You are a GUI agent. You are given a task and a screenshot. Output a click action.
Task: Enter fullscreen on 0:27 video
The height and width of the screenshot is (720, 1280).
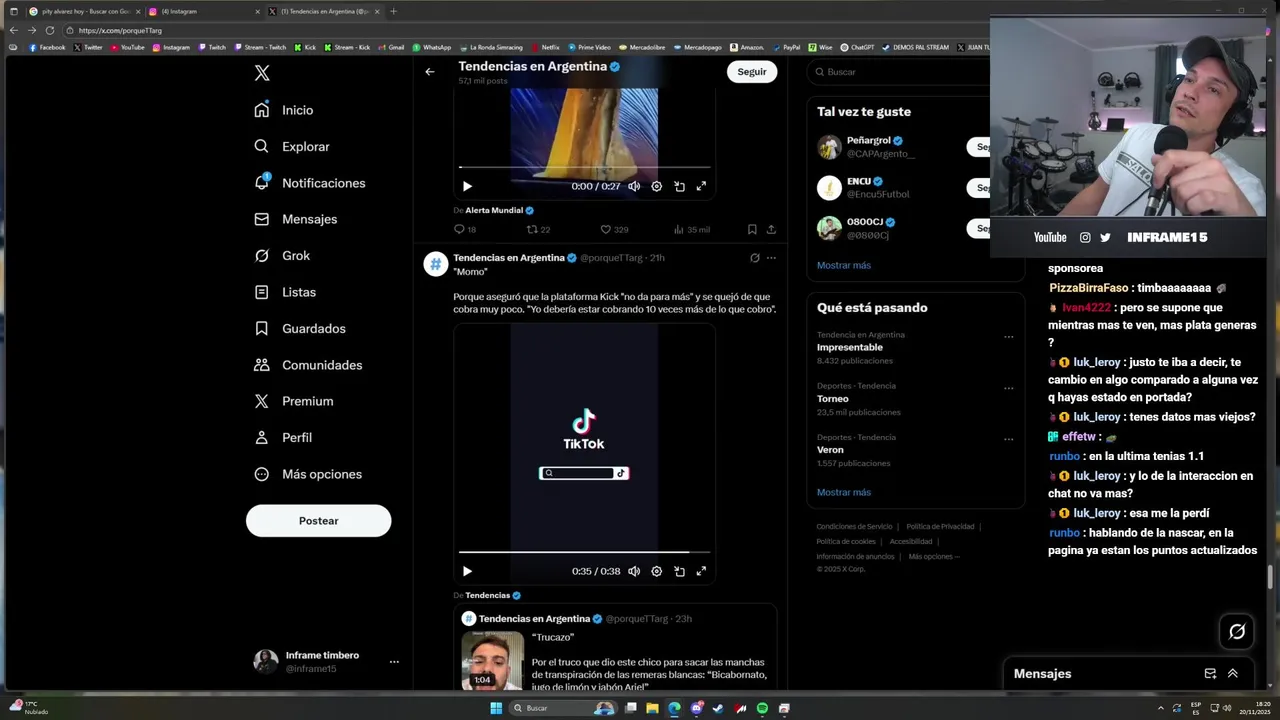tap(701, 186)
